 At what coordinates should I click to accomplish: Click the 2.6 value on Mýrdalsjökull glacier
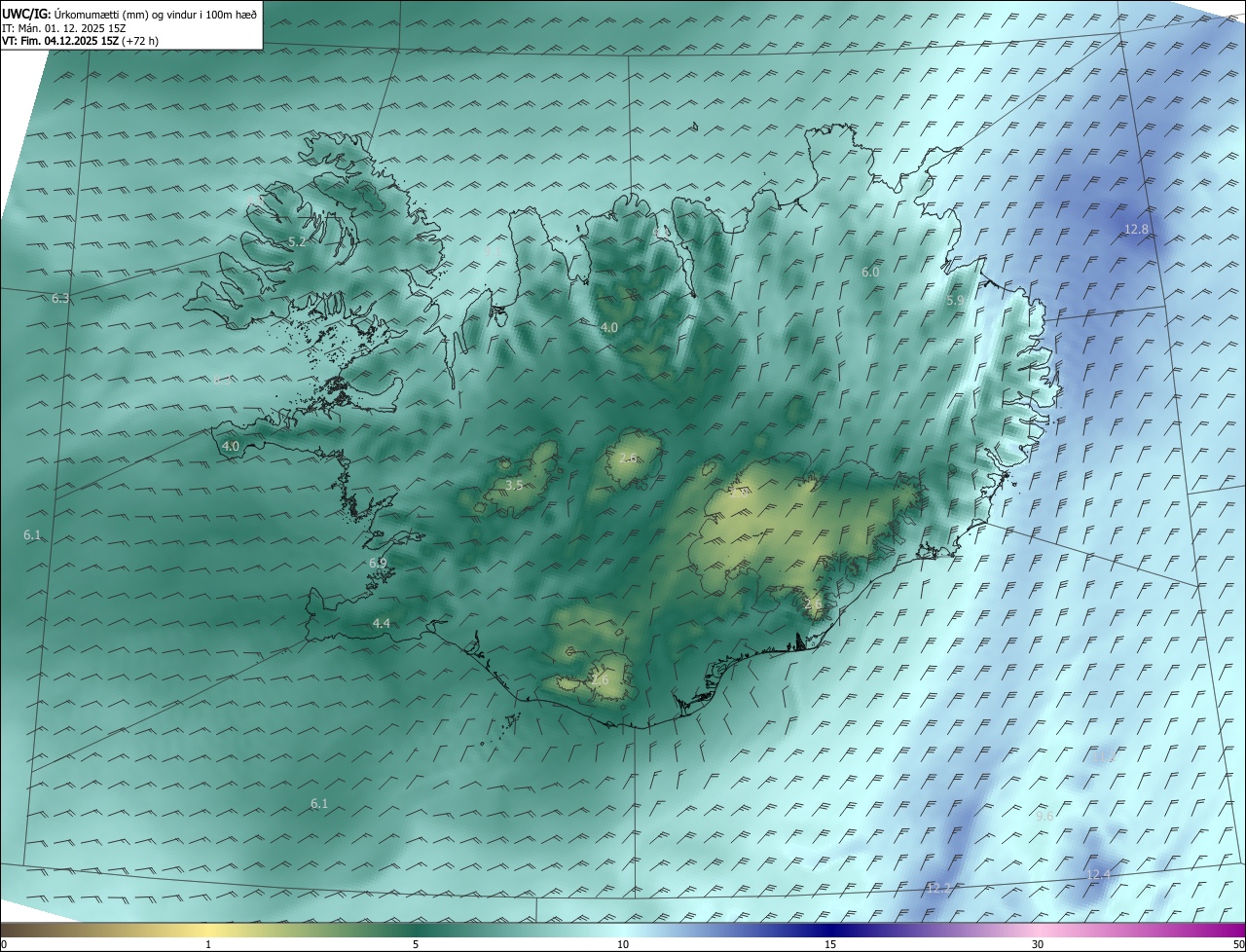coord(600,679)
